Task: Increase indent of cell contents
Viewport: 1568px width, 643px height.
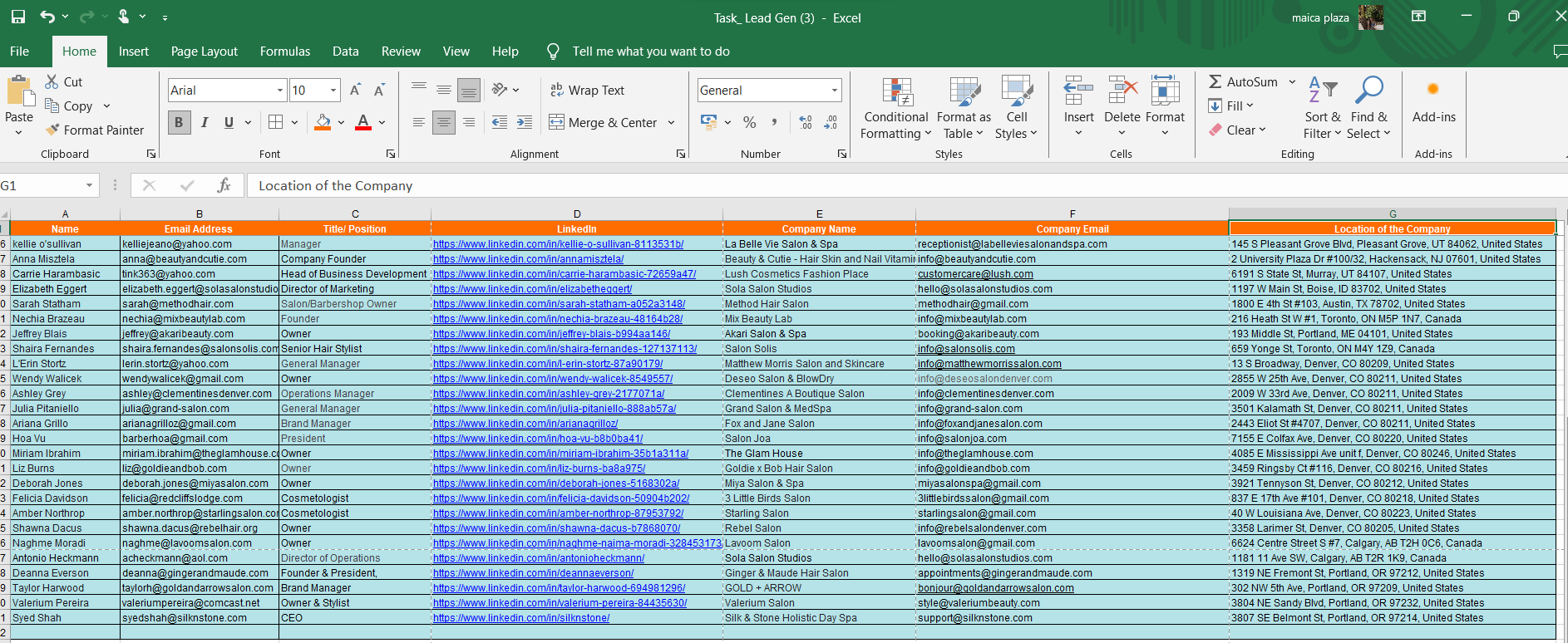Action: (x=525, y=122)
